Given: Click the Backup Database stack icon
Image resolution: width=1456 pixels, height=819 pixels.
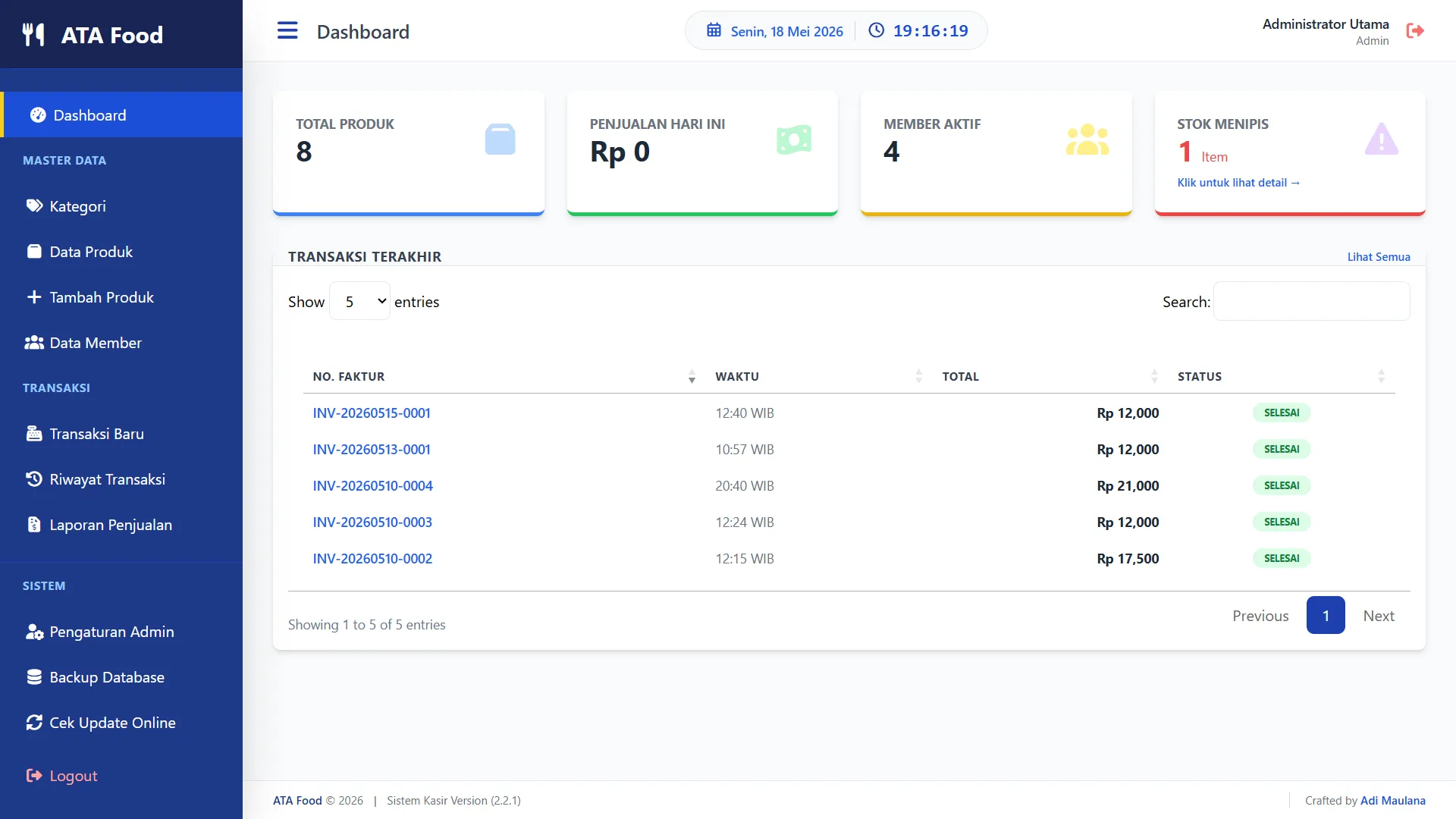Looking at the screenshot, I should pos(34,677).
